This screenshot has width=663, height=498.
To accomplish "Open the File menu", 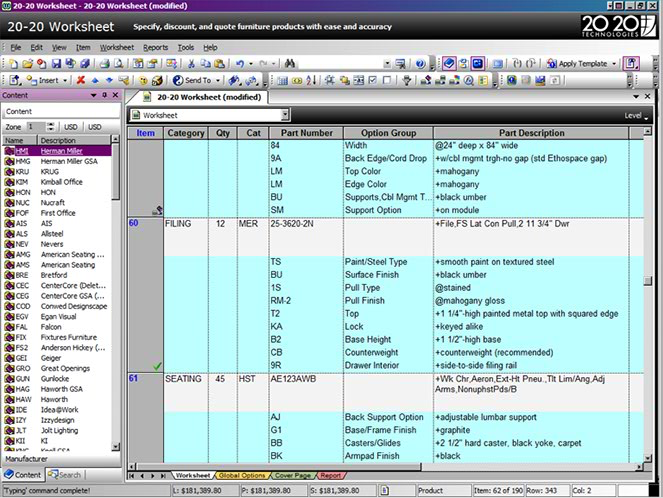I will point(16,47).
